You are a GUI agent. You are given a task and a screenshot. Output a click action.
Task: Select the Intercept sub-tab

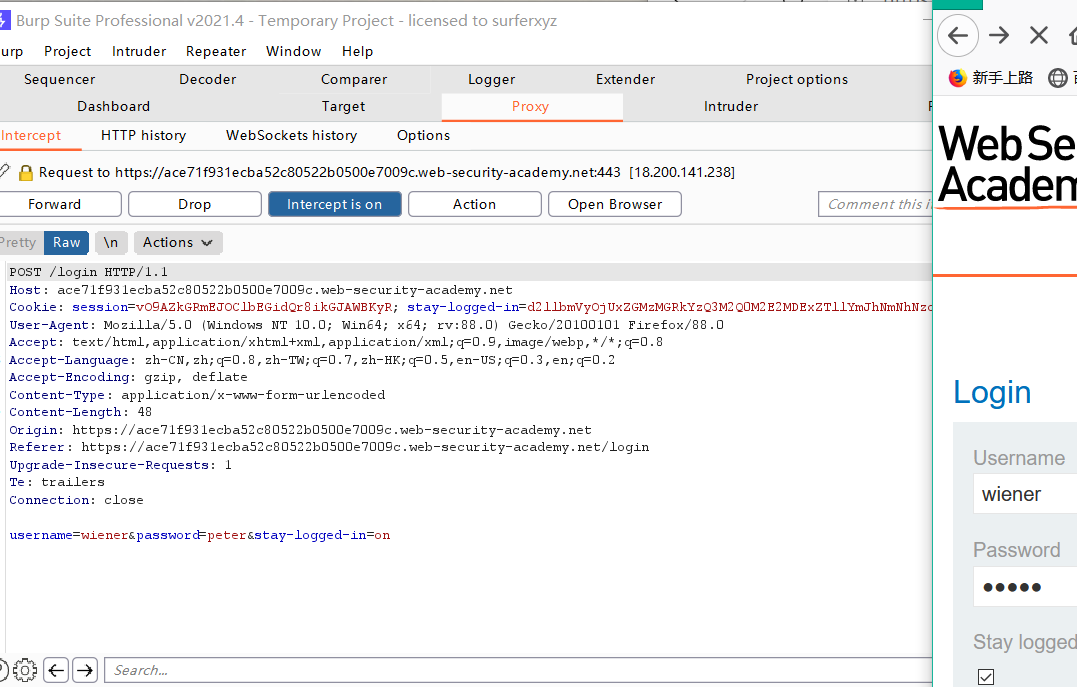click(31, 135)
